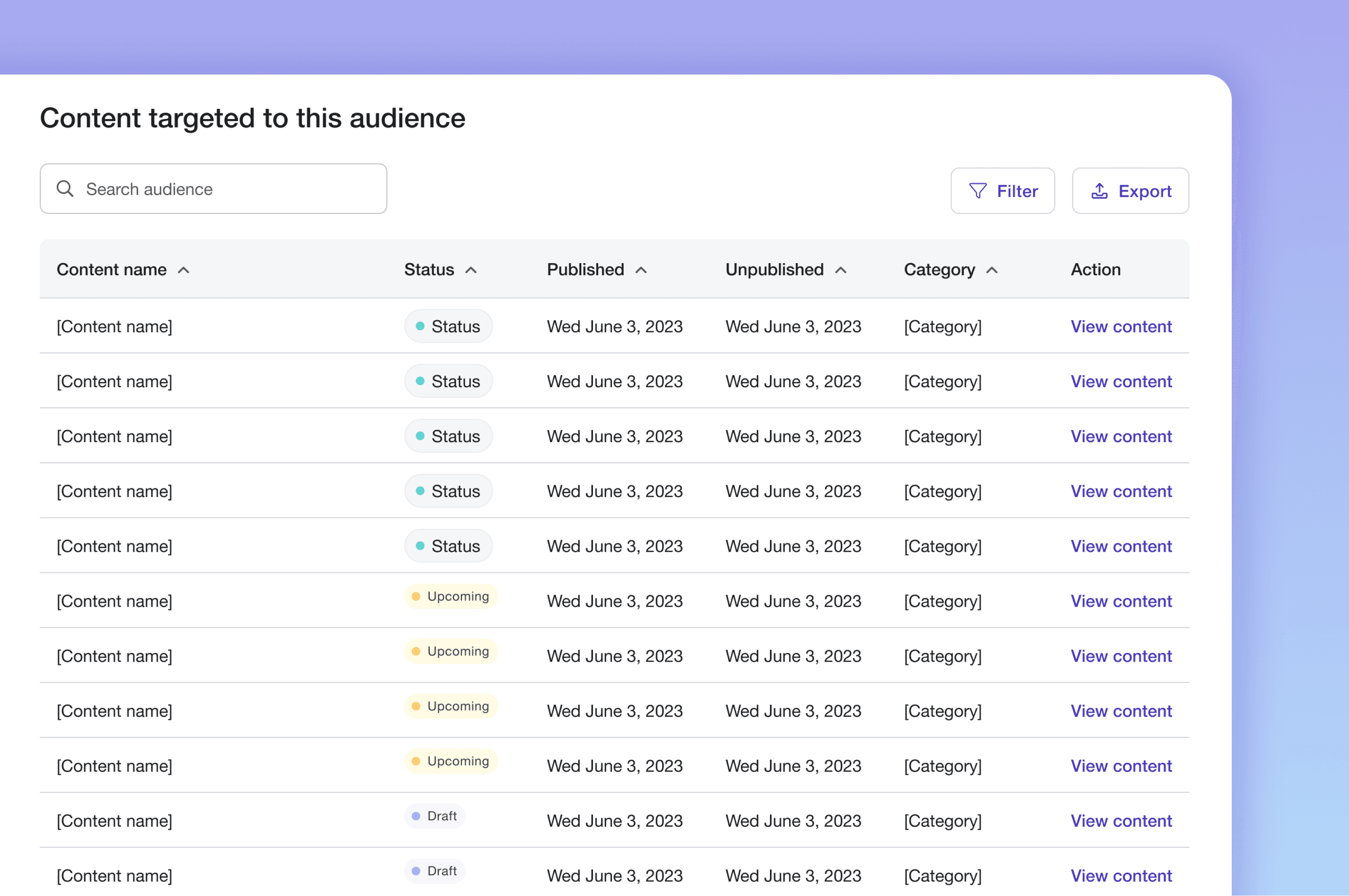Click the magnifying glass search icon

tap(65, 189)
